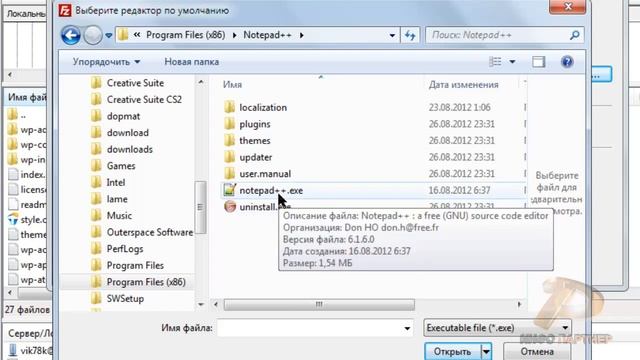Select Program Files (x86) breadcrumb segment
The width and height of the screenshot is (640, 360).
pos(186,35)
